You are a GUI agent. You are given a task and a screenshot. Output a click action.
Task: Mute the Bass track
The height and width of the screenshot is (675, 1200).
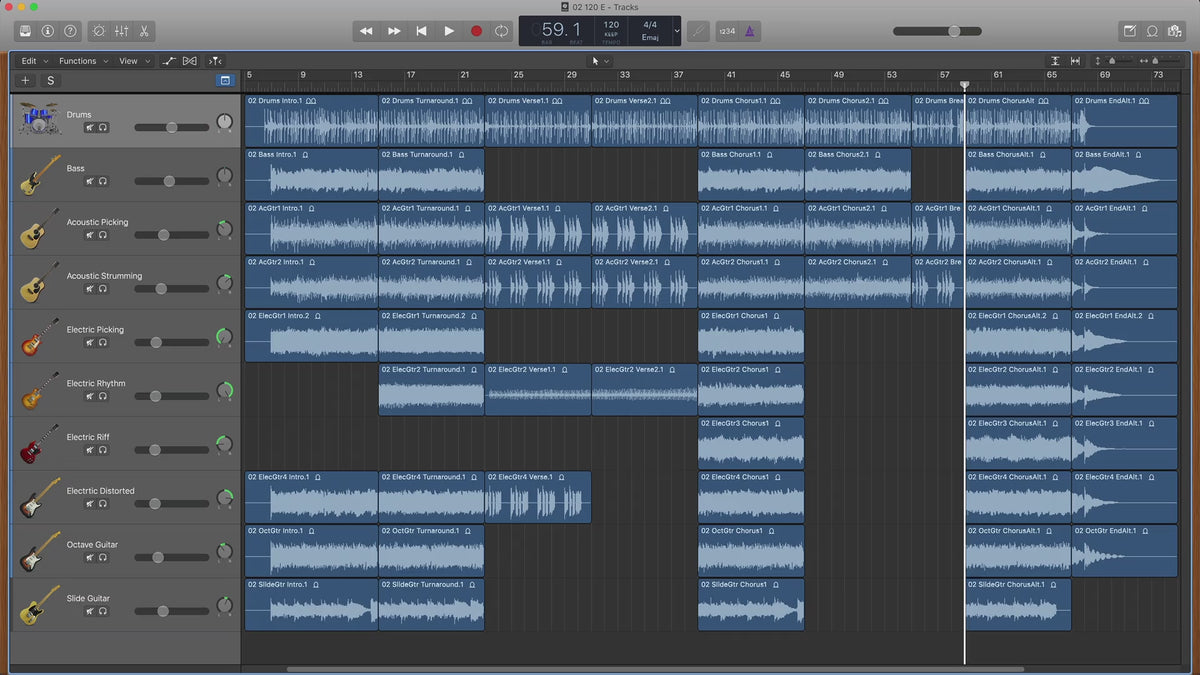pos(89,181)
